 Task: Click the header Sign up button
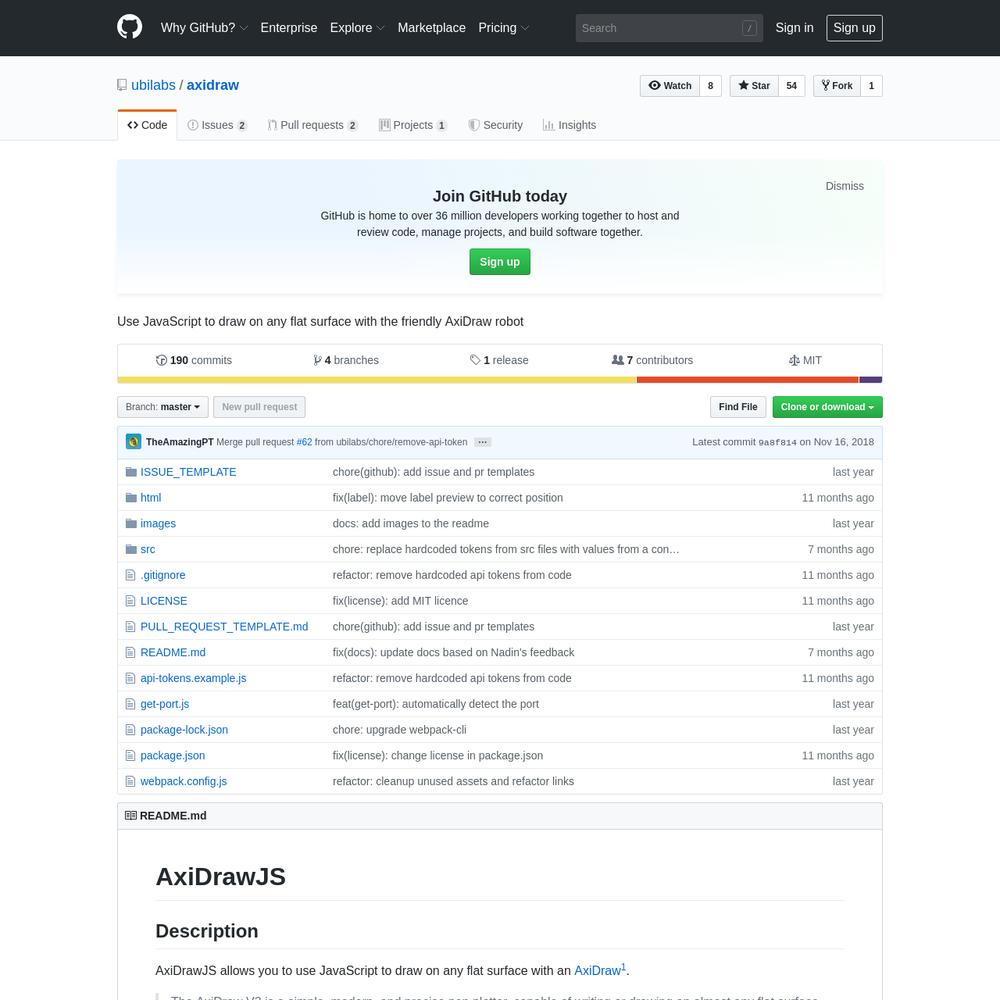tap(854, 28)
